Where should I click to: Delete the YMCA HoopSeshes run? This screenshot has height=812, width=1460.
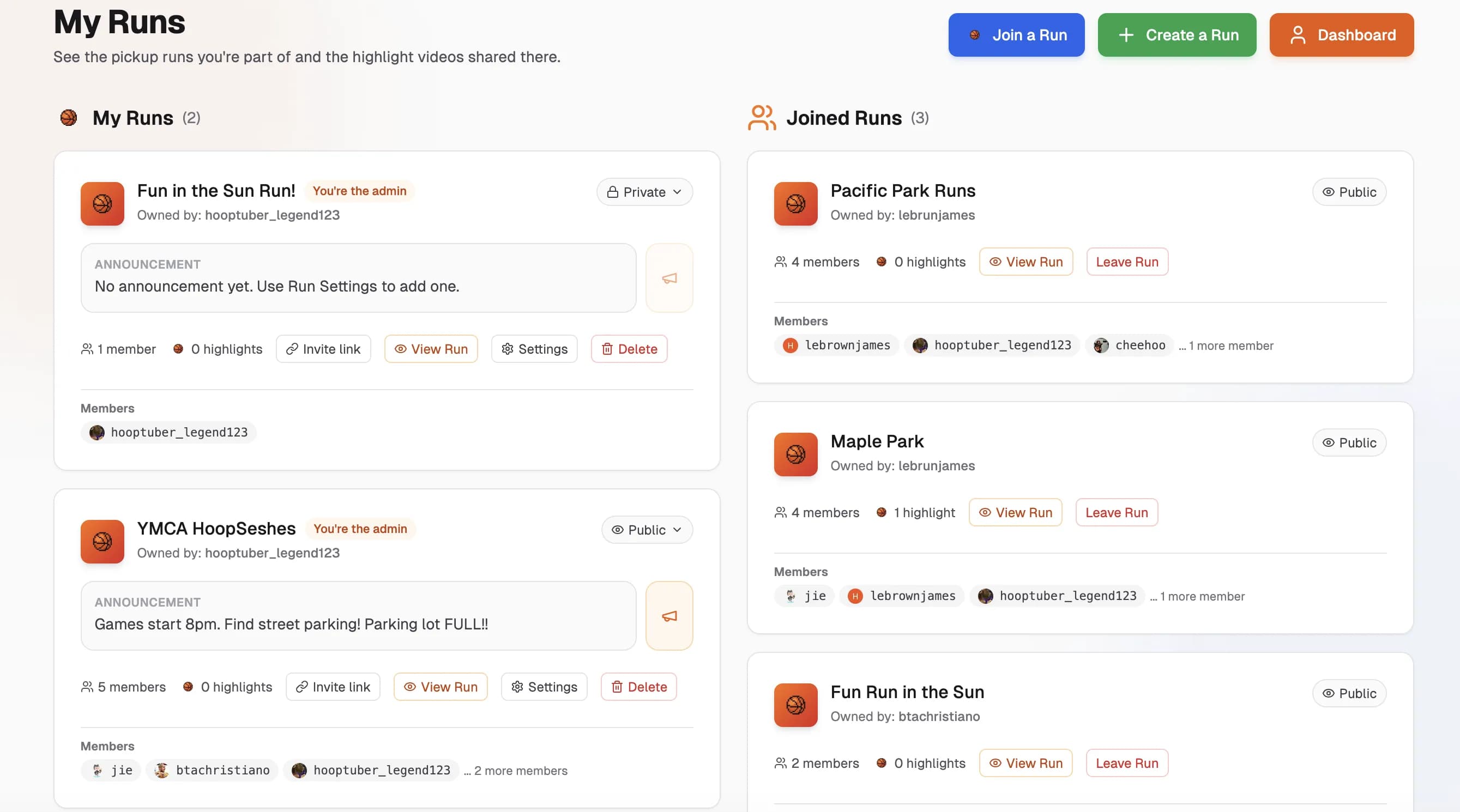[x=638, y=687]
